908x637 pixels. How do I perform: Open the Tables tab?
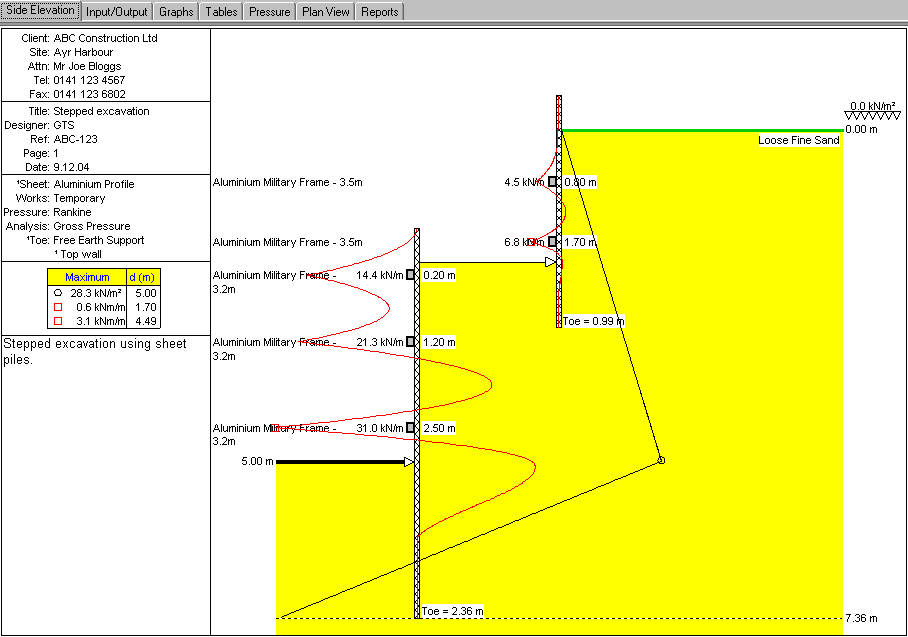(221, 12)
